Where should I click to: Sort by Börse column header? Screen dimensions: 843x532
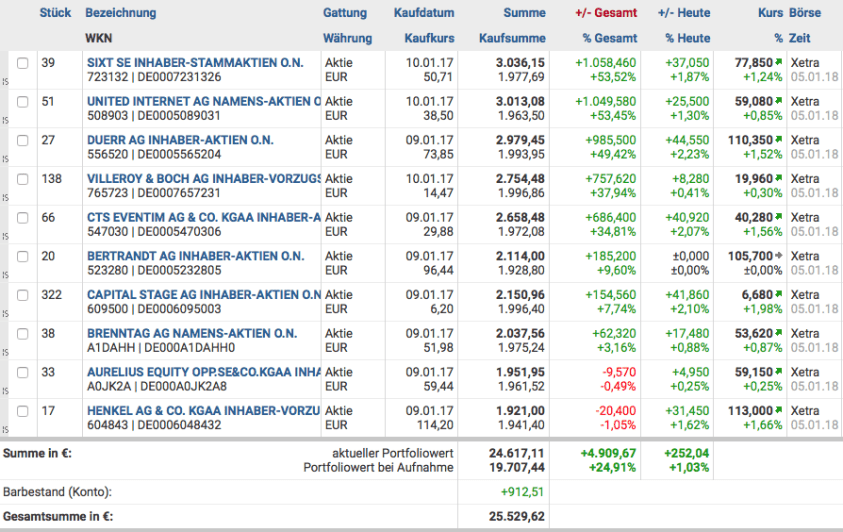pos(805,13)
